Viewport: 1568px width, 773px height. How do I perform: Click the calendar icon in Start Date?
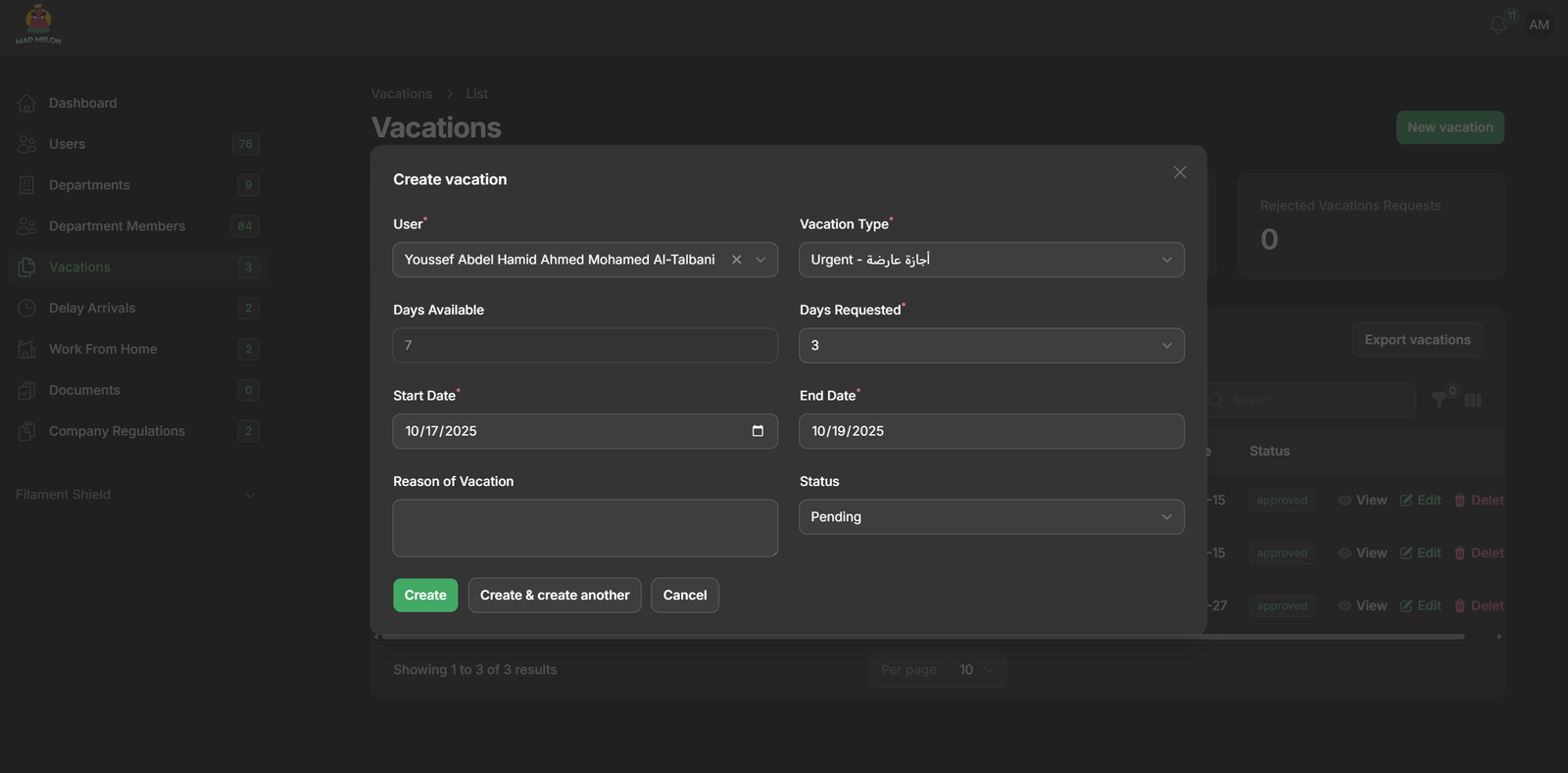(758, 431)
